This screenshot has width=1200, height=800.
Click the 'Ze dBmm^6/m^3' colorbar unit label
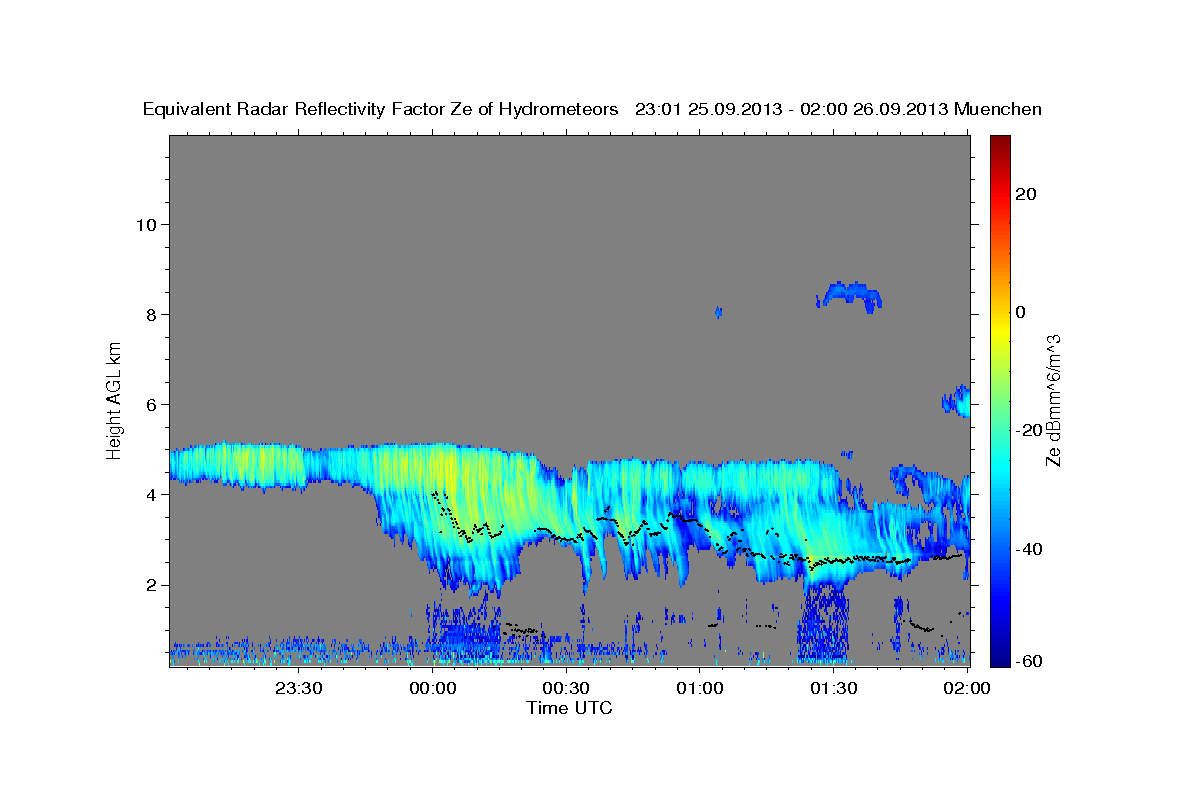point(1053,401)
